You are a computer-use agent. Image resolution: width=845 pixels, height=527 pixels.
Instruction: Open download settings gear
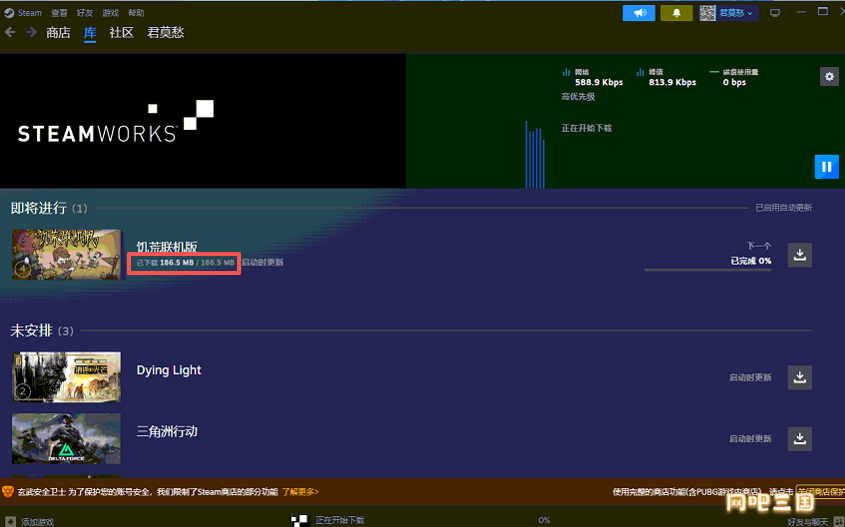click(829, 77)
